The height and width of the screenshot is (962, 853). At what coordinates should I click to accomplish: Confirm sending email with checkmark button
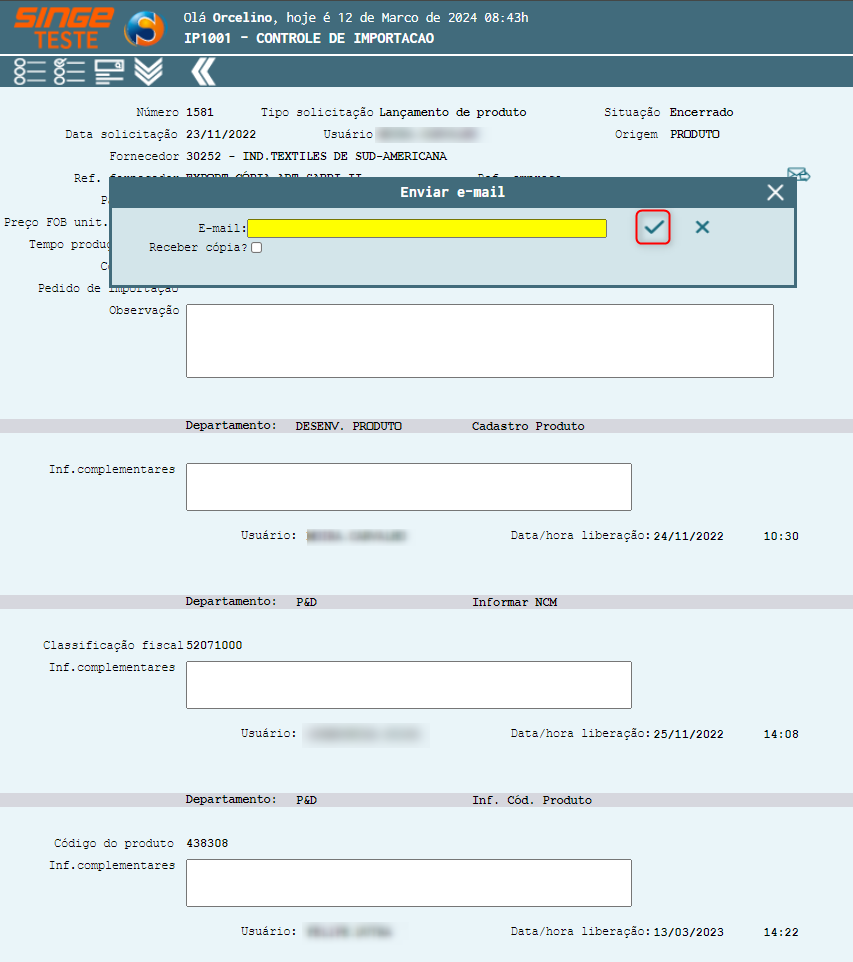(x=653, y=228)
